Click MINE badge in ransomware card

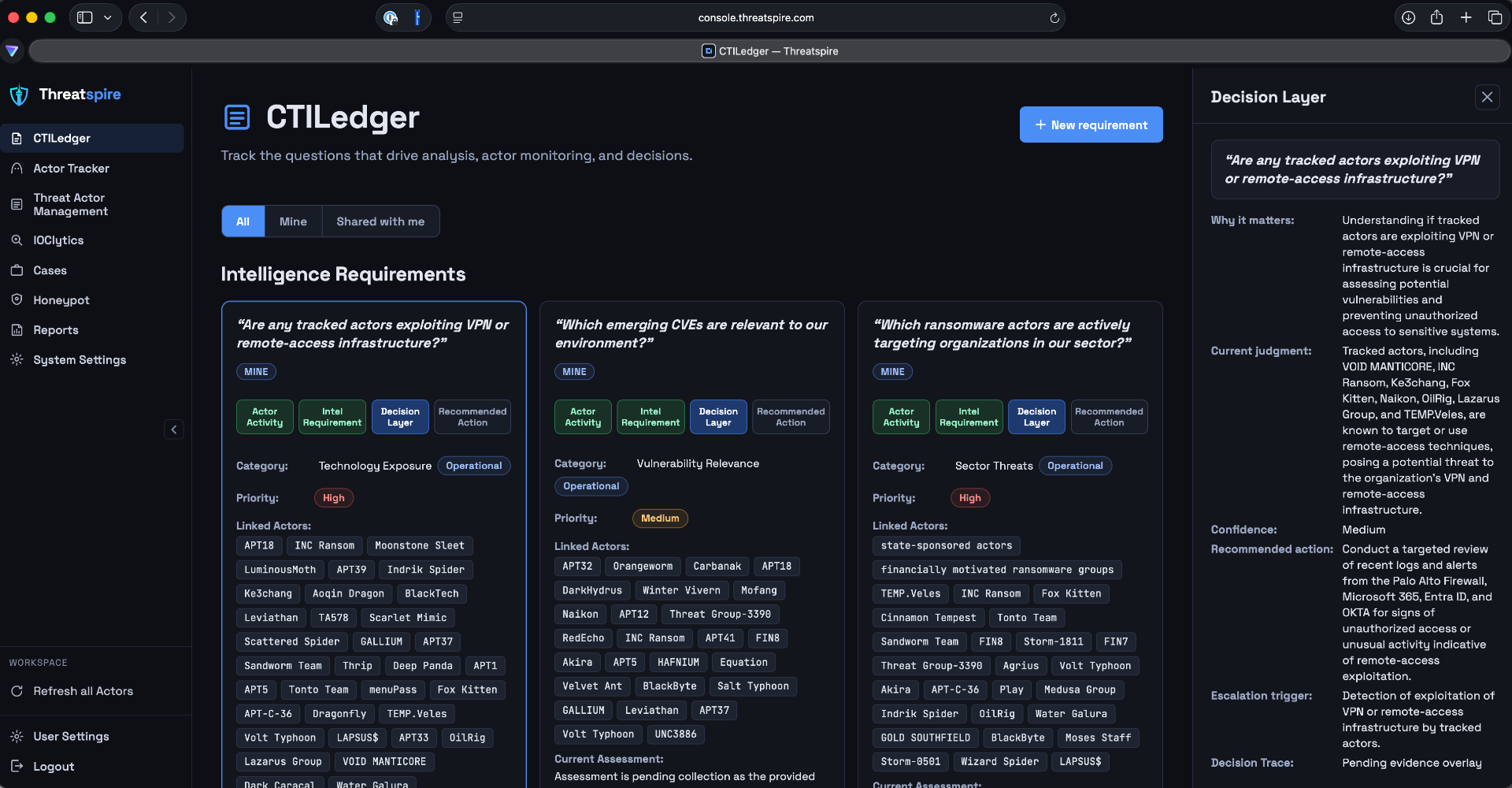point(892,372)
